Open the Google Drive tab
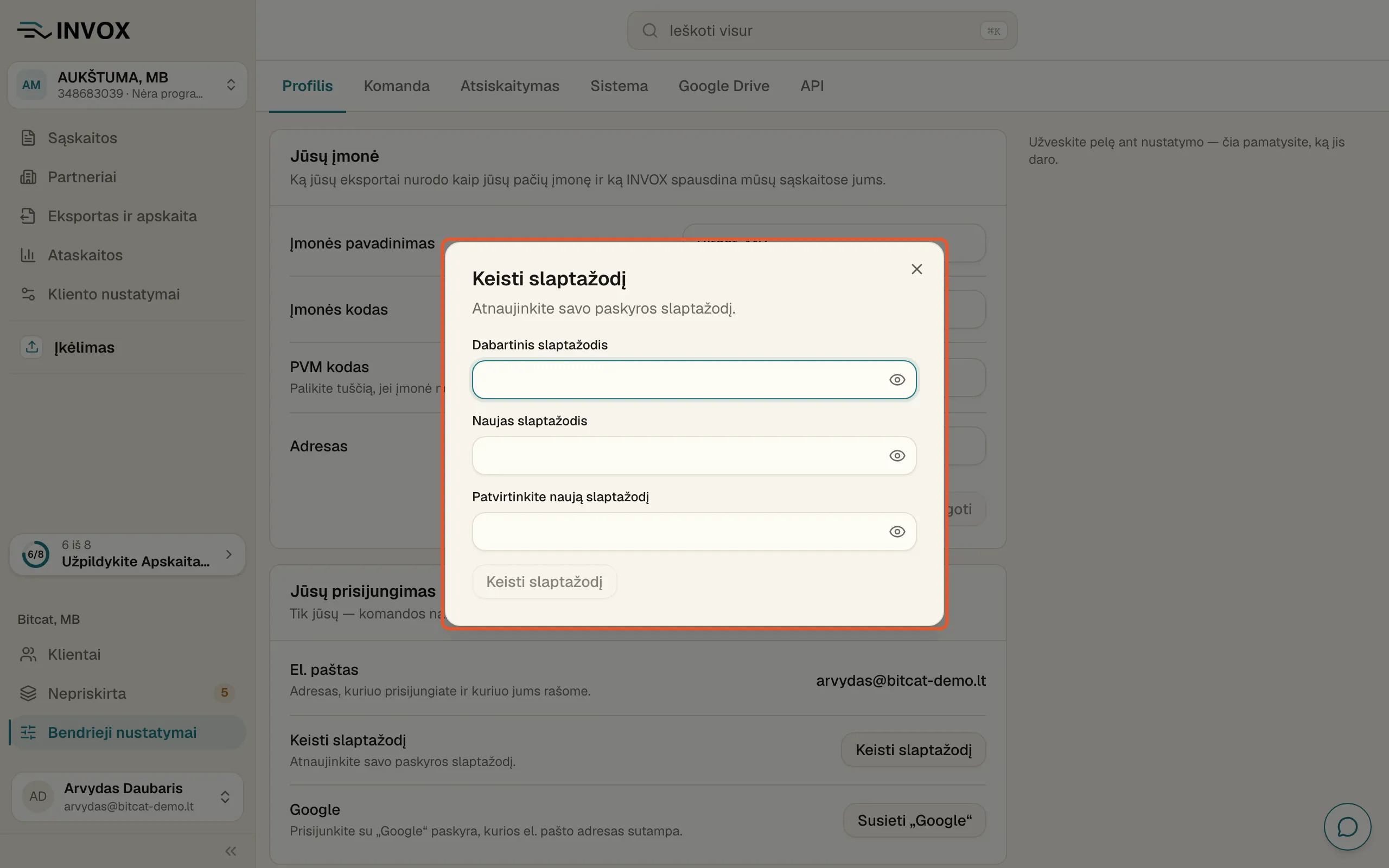Viewport: 1389px width, 868px height. 724,86
